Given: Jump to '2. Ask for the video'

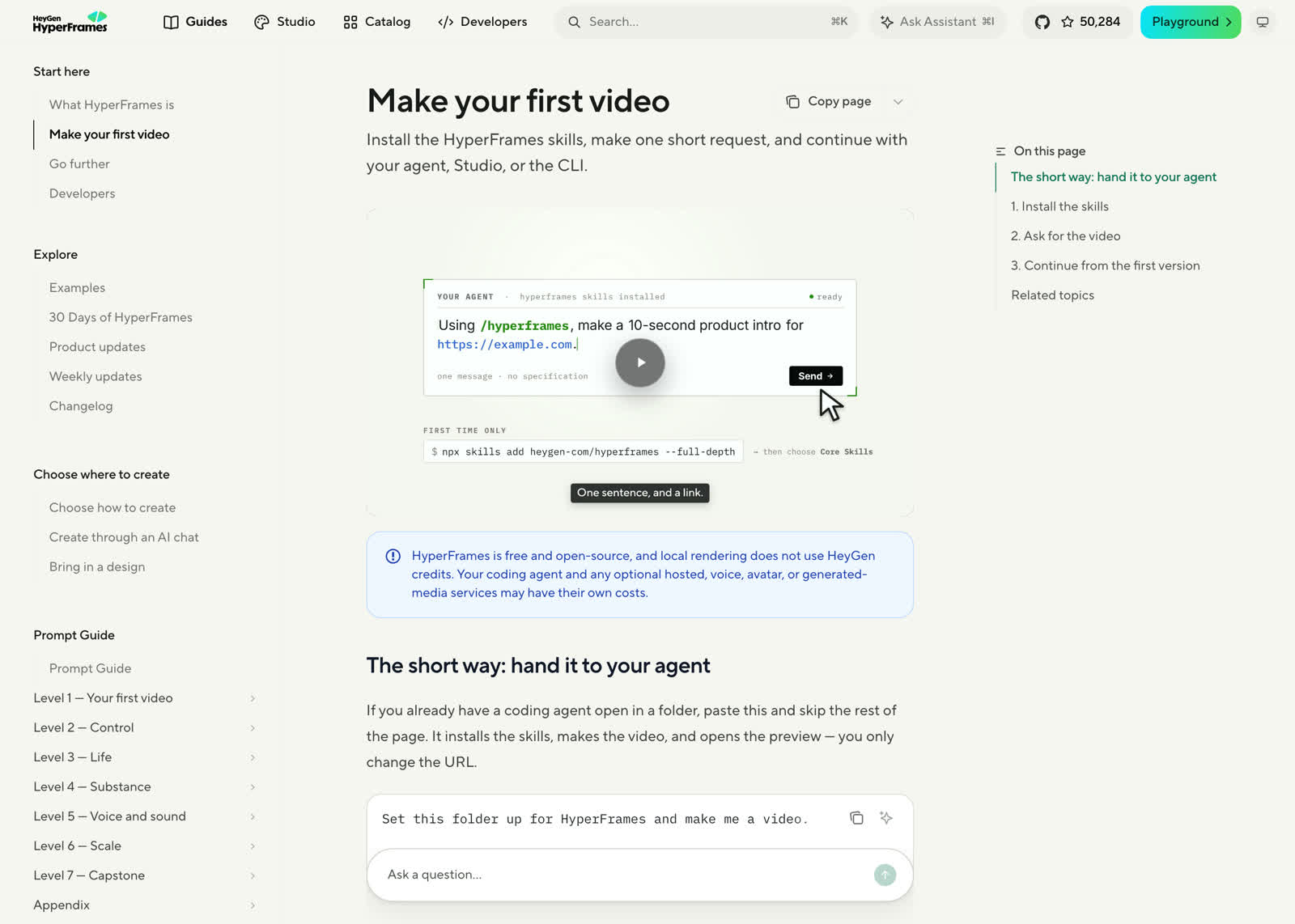Looking at the screenshot, I should pyautogui.click(x=1065, y=235).
